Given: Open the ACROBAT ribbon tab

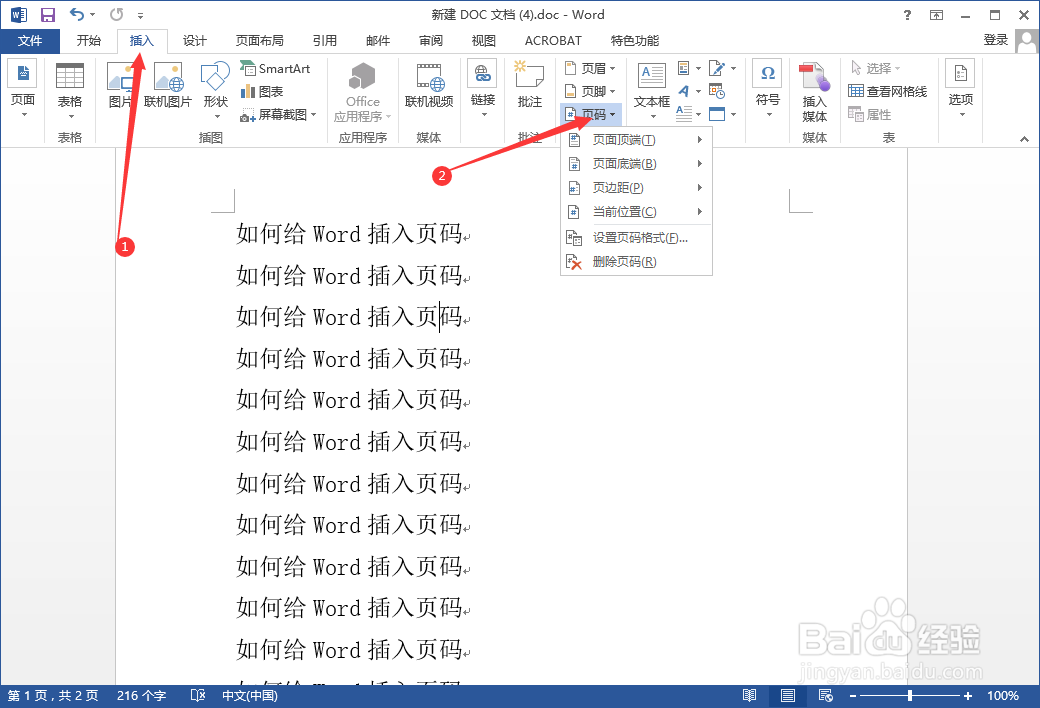Looking at the screenshot, I should point(552,41).
